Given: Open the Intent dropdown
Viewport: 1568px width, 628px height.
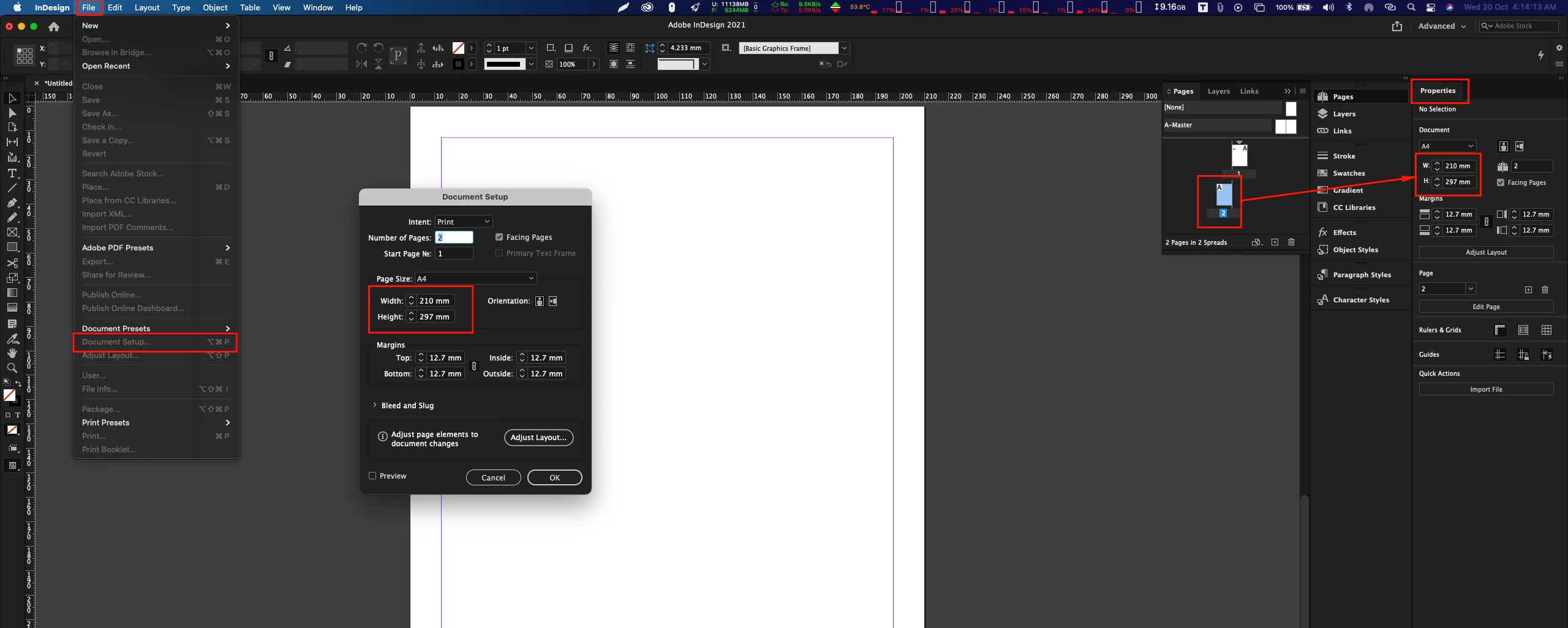Looking at the screenshot, I should coord(464,222).
